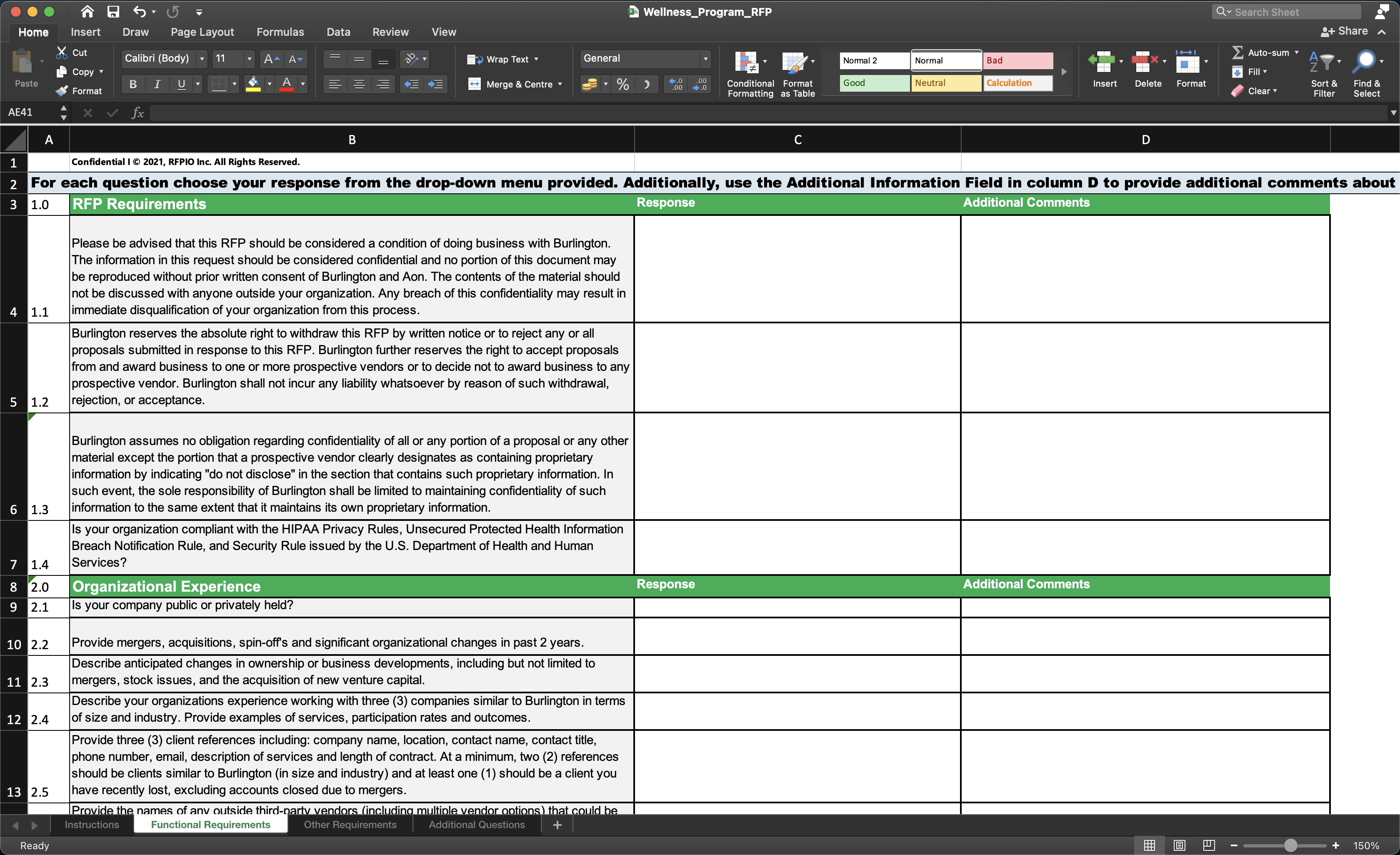Open the Merge & Centre dropdown arrow
Screen dimensions: 1400x855
pyautogui.click(x=560, y=85)
